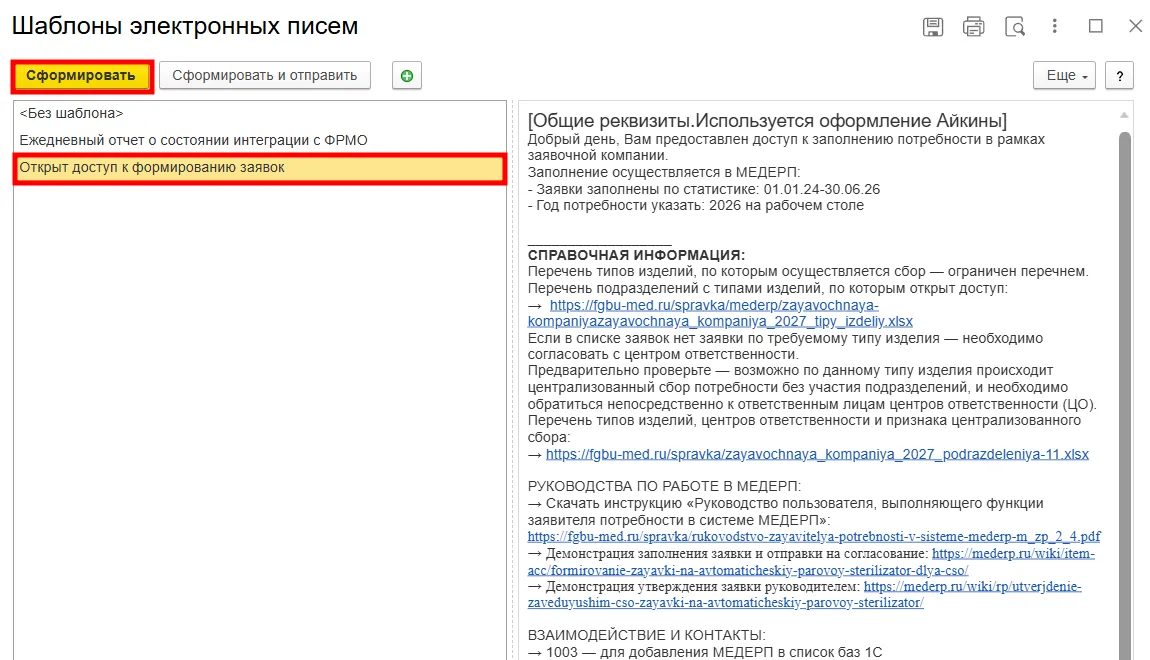The height and width of the screenshot is (660, 1150).
Task: Click Сформировать и отправить button
Action: click(x=265, y=76)
